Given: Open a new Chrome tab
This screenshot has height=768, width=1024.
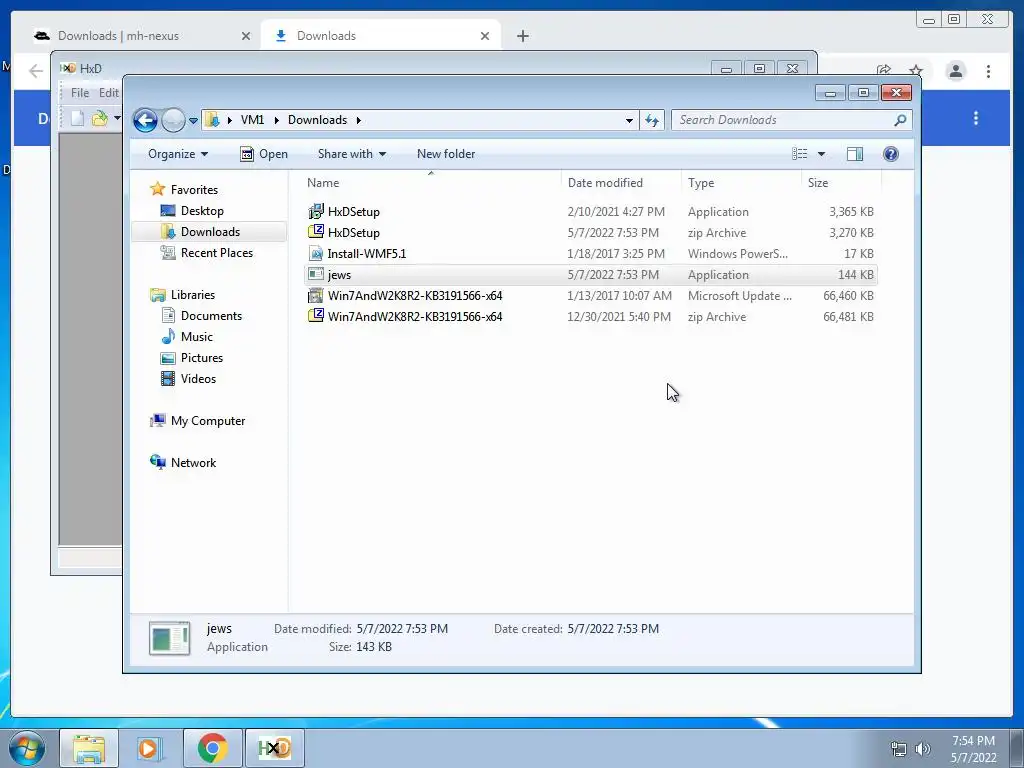Looking at the screenshot, I should (x=522, y=36).
